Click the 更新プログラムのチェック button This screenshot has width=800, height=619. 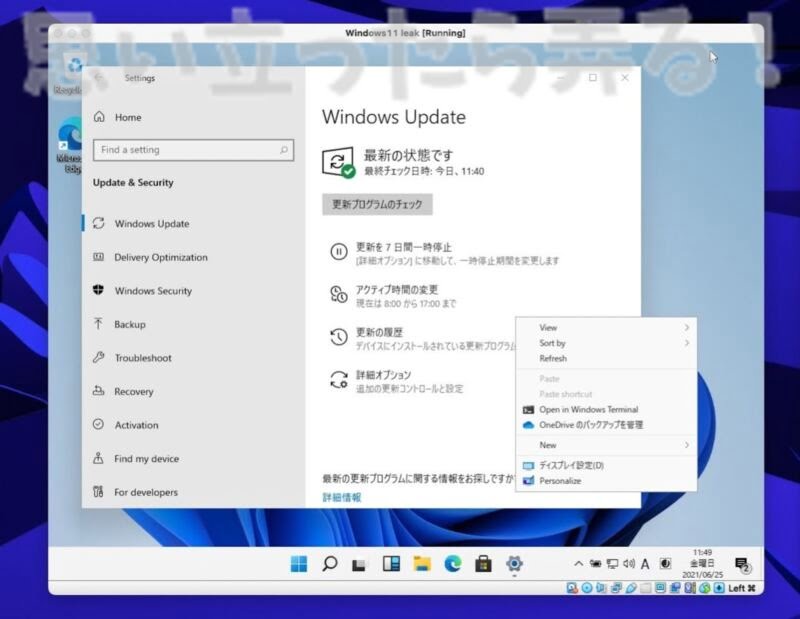pos(377,204)
